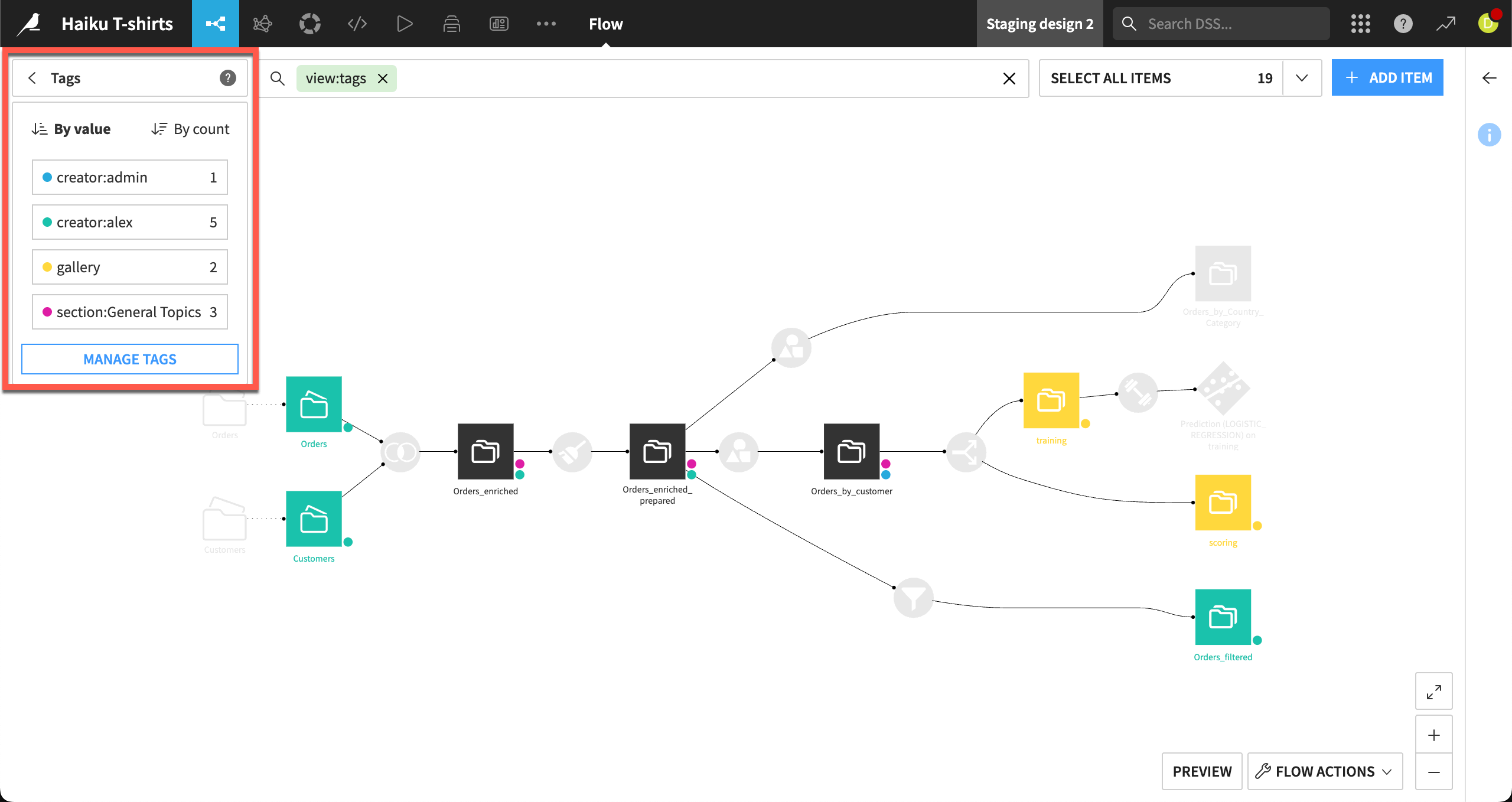The width and height of the screenshot is (1512, 802).
Task: Collapse the Tags sidebar panel
Action: (x=31, y=78)
